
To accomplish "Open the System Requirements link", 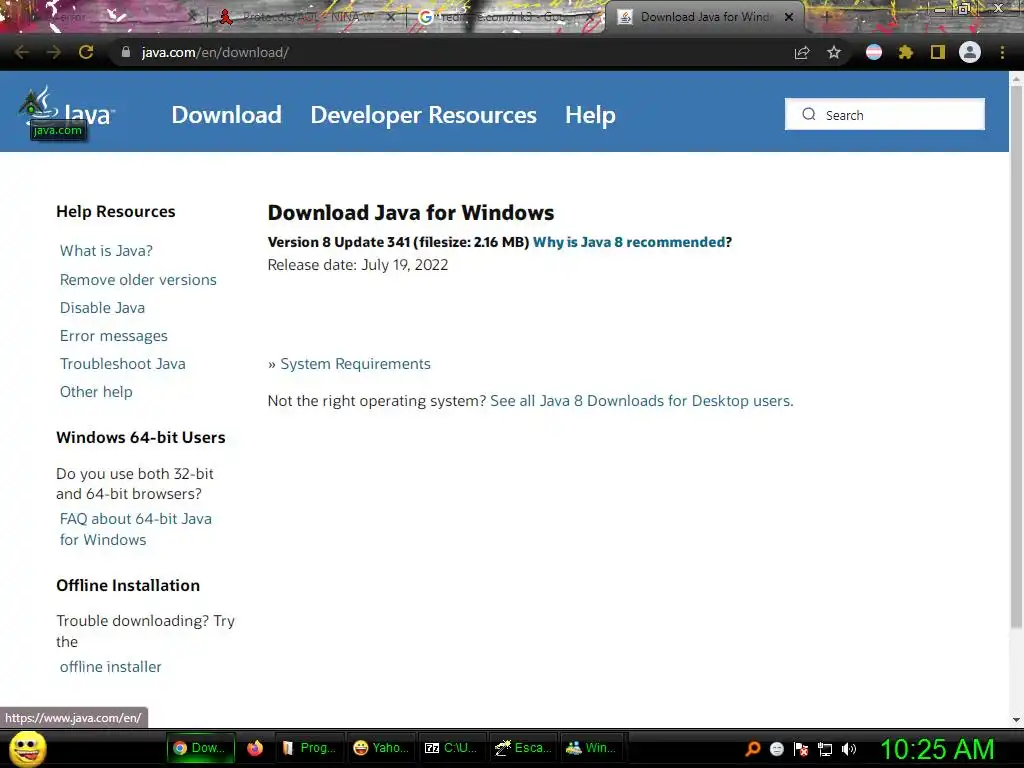I will coord(355,364).
